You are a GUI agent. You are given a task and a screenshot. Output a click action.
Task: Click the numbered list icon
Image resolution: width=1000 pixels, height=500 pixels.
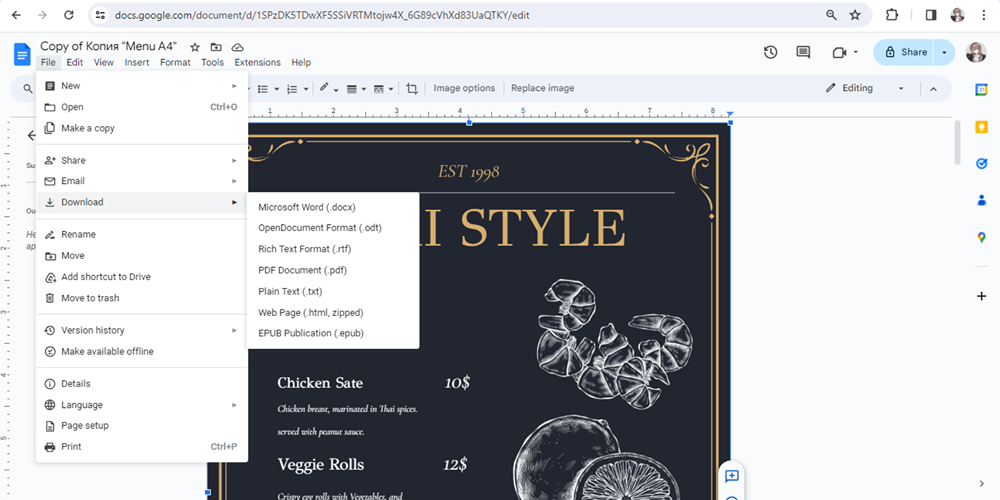292,89
